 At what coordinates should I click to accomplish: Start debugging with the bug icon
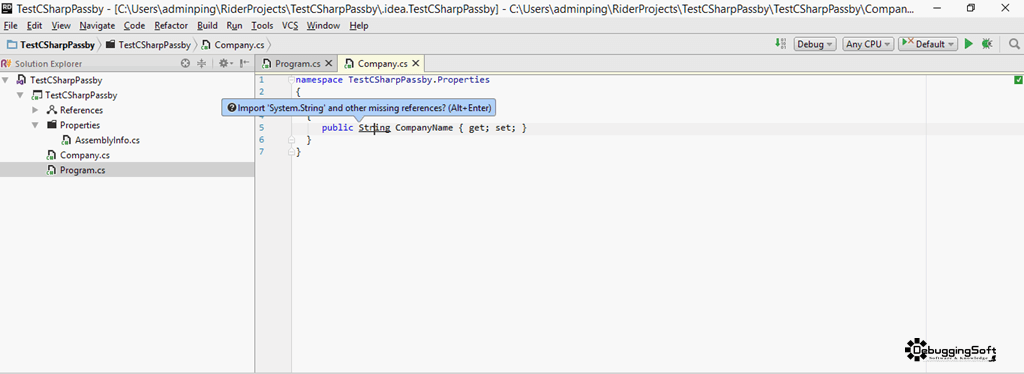click(x=987, y=44)
